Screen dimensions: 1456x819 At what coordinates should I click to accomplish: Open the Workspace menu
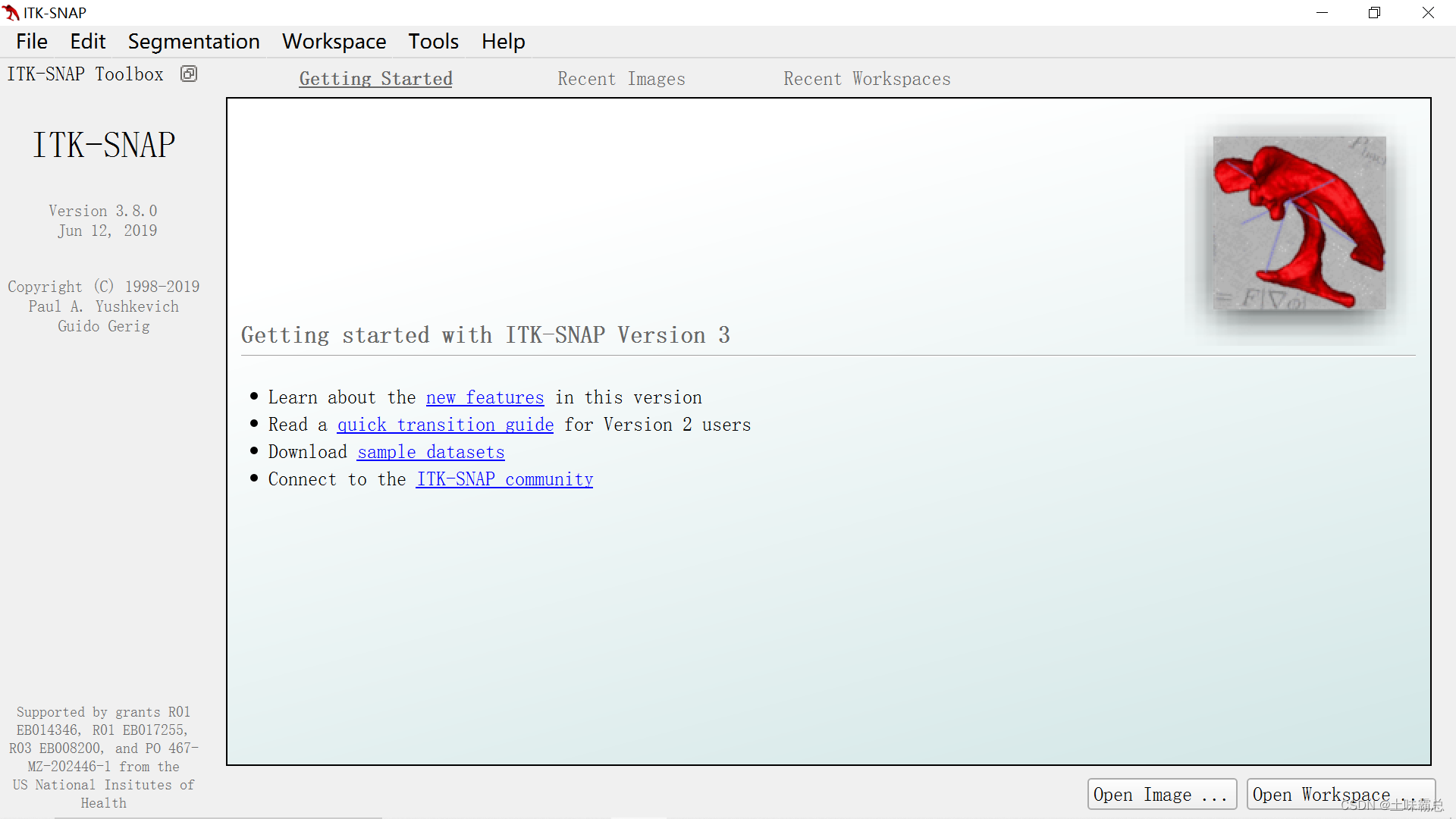pos(334,41)
